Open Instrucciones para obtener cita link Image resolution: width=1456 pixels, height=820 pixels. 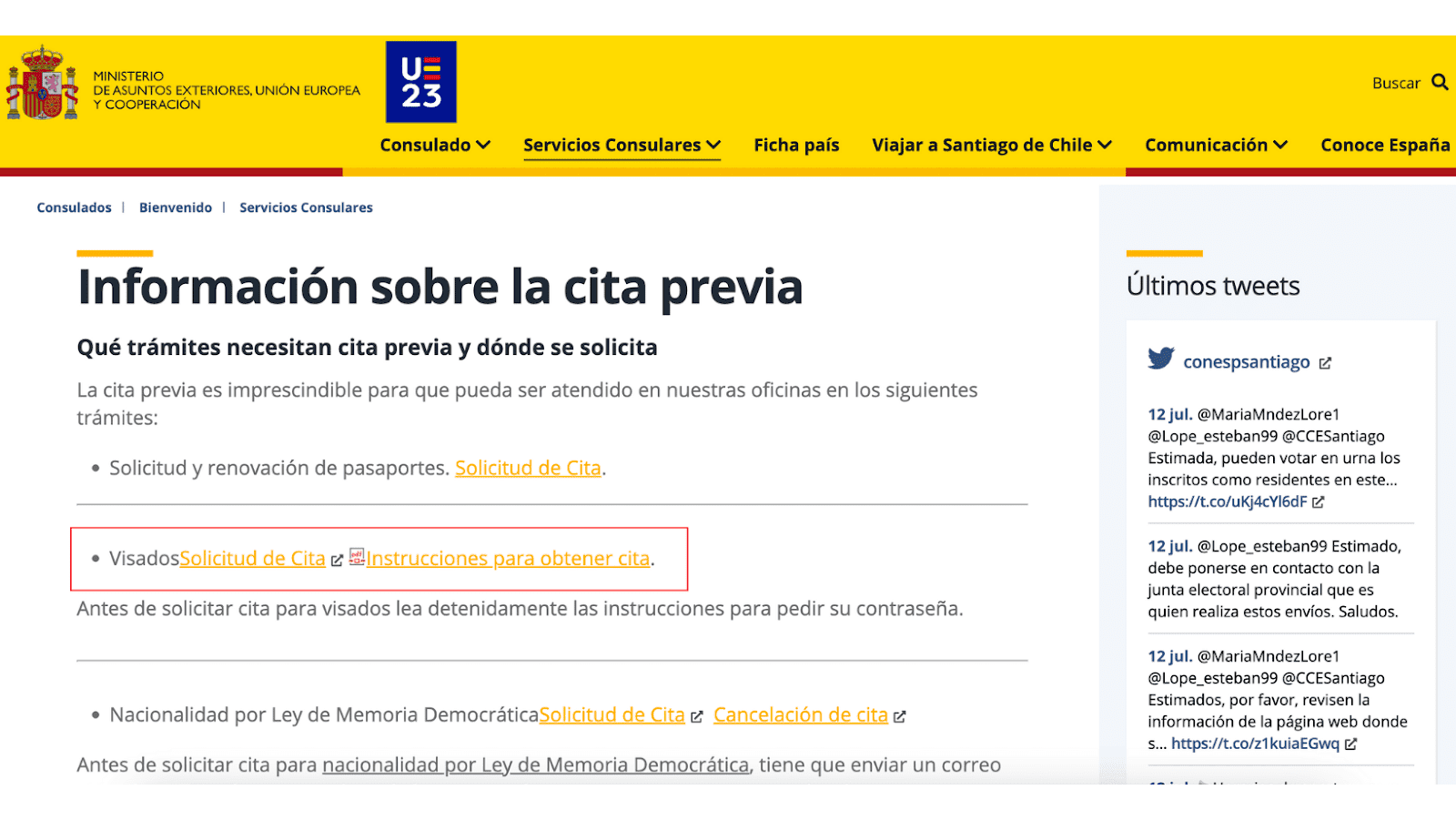coord(508,559)
